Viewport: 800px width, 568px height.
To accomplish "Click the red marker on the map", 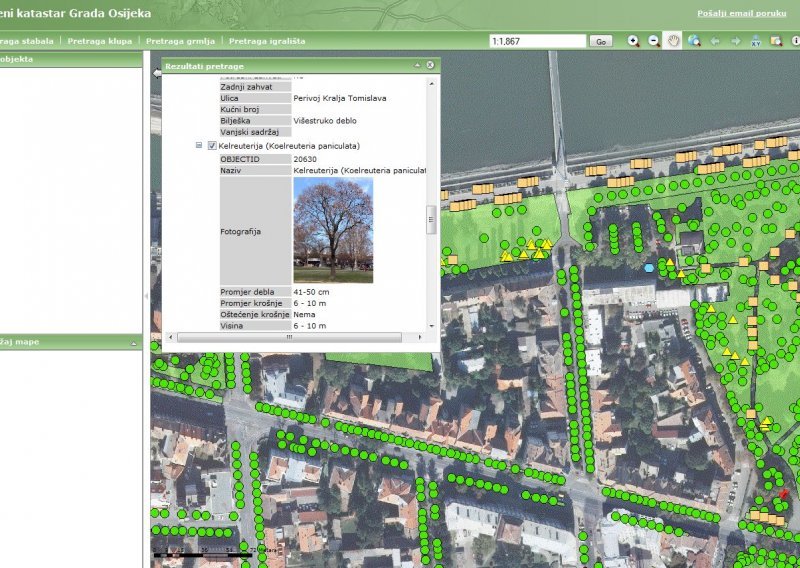I will pos(783,493).
